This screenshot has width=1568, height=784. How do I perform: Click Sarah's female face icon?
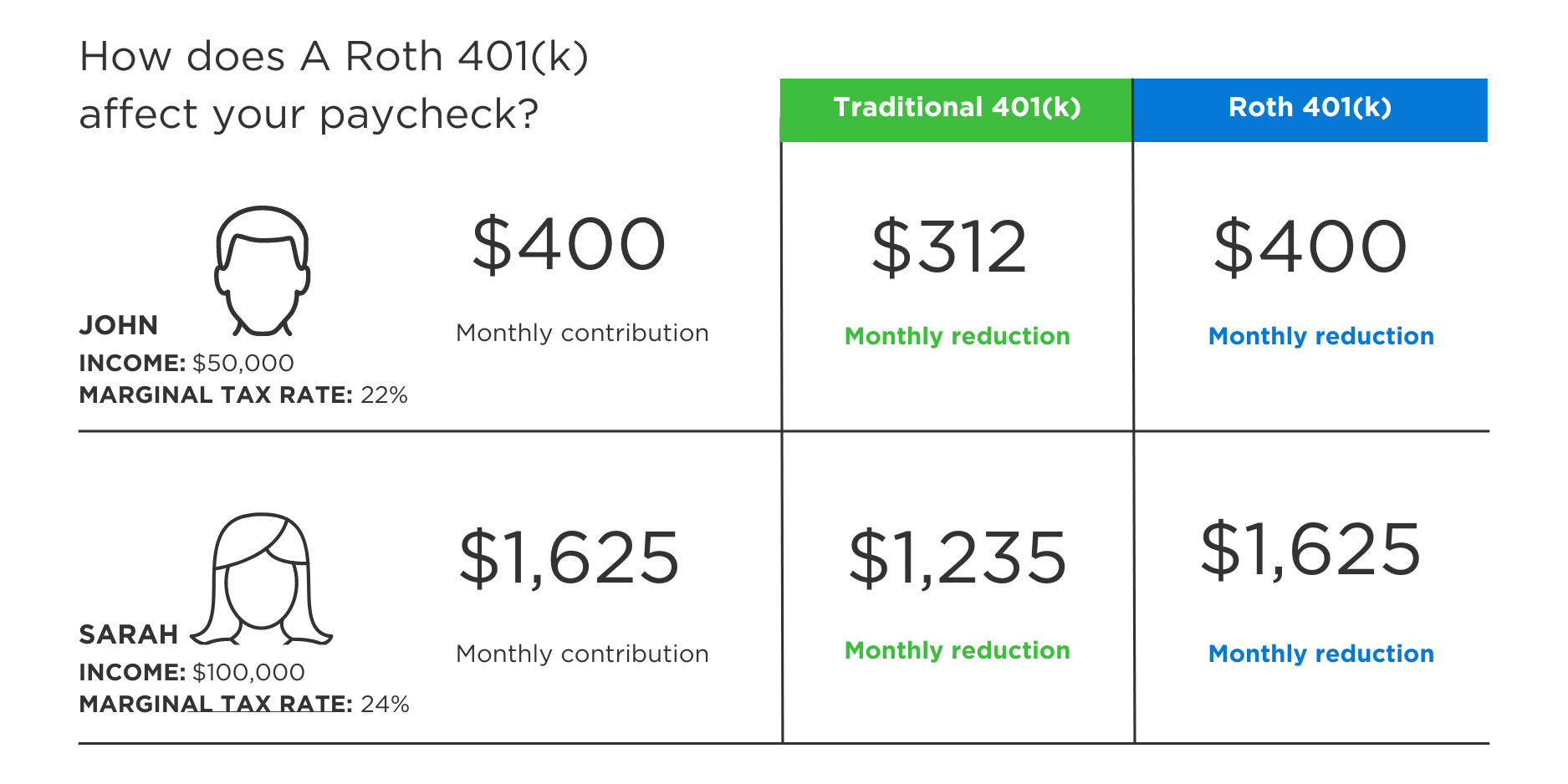263,578
